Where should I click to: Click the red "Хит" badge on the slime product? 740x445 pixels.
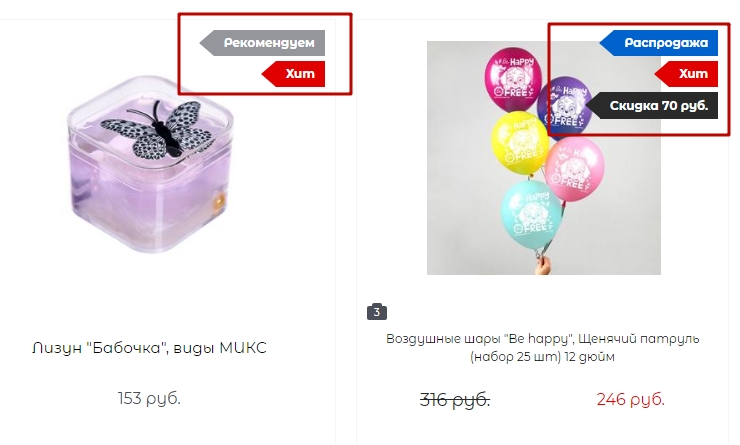pos(294,74)
